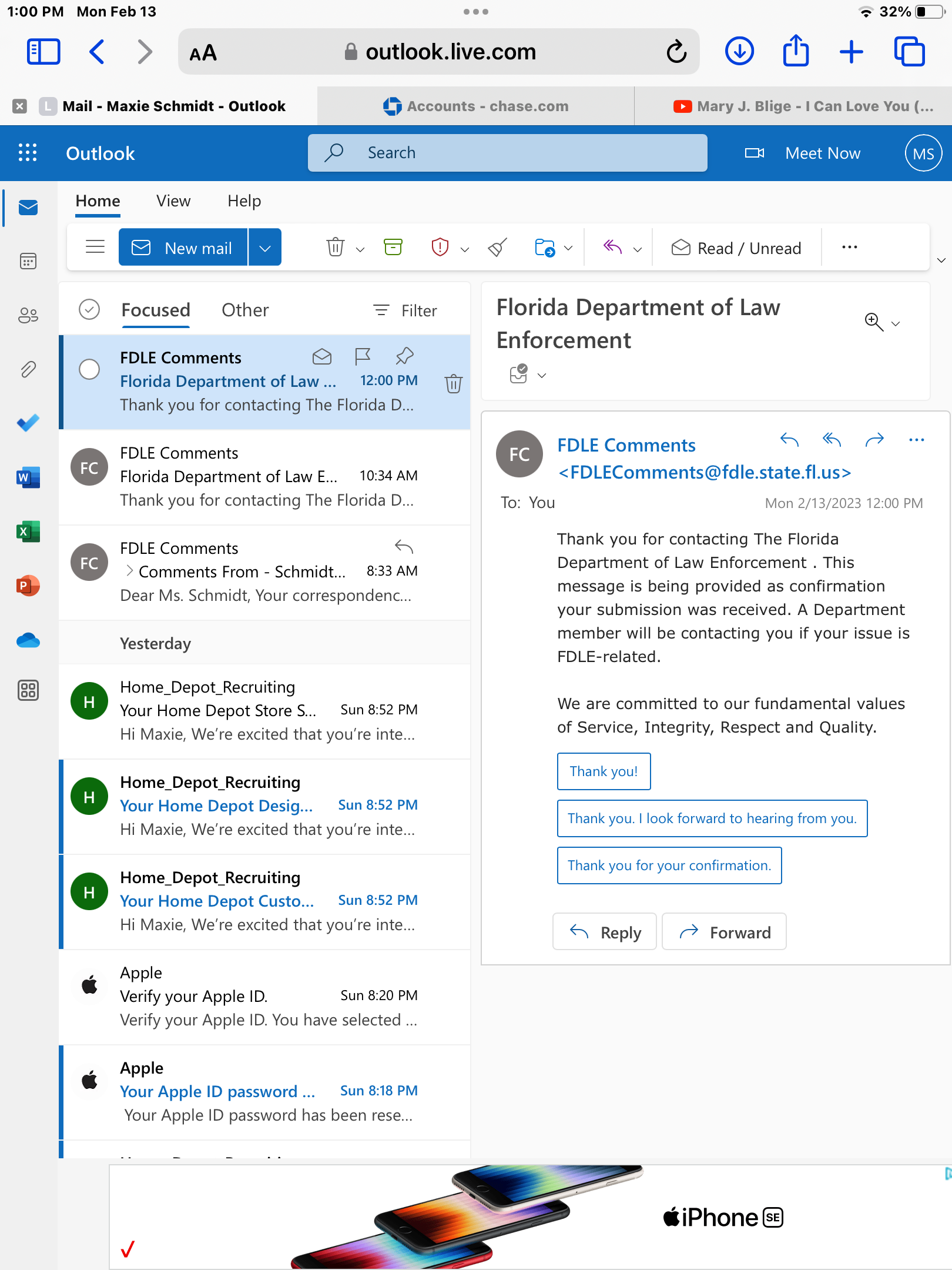Open MS account profile avatar
This screenshot has height=1270, width=952.
[923, 153]
